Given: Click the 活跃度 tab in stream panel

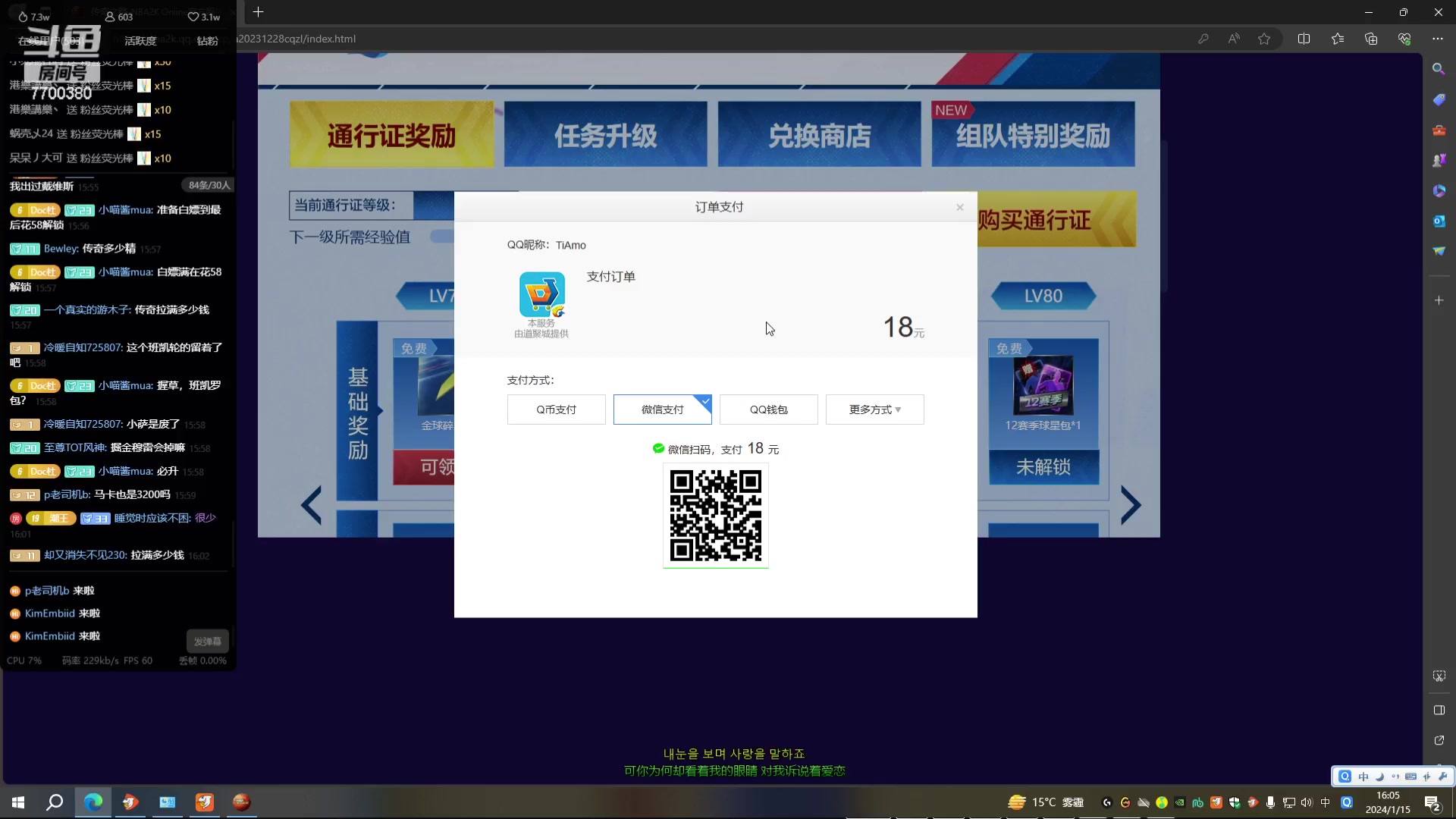Looking at the screenshot, I should 140,41.
